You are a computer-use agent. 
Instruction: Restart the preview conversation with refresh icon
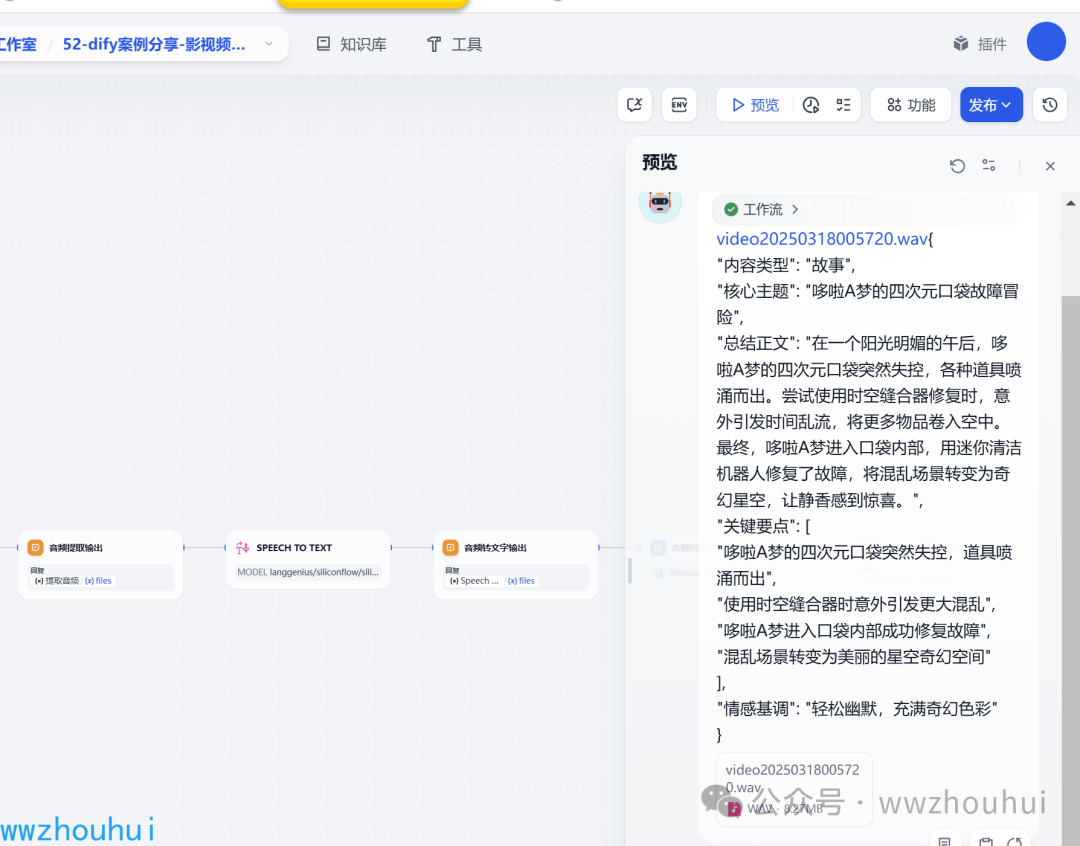[957, 166]
